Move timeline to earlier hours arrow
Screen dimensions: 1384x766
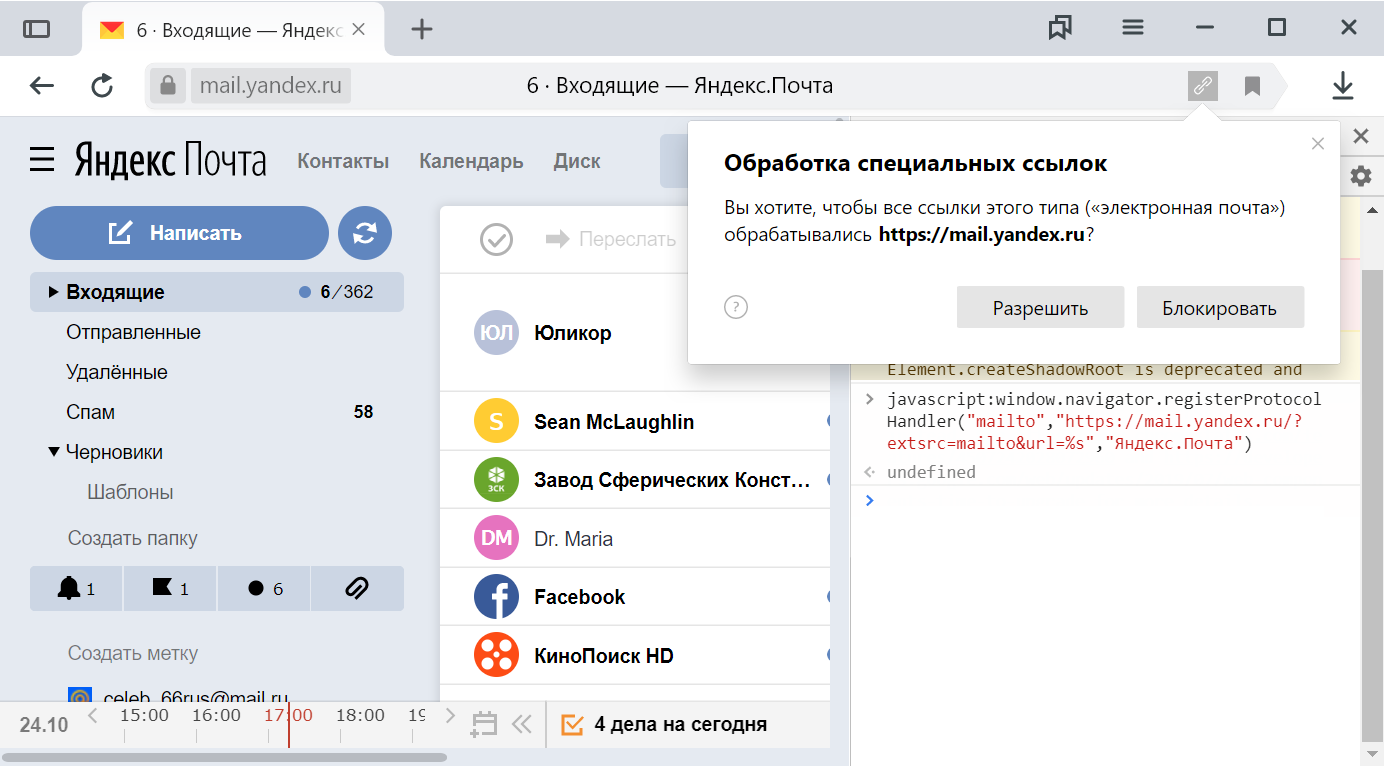click(x=93, y=715)
